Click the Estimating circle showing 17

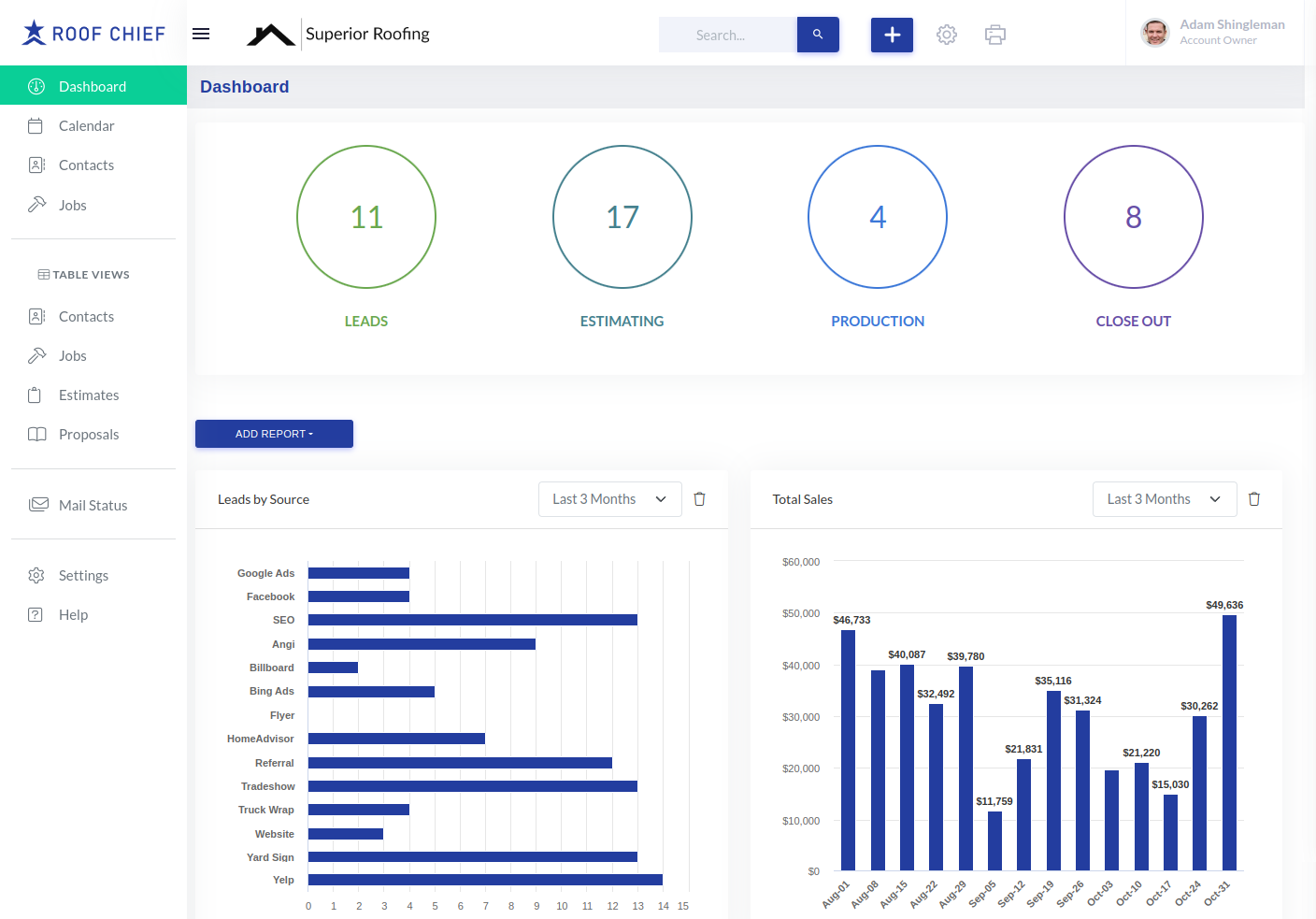pos(622,217)
